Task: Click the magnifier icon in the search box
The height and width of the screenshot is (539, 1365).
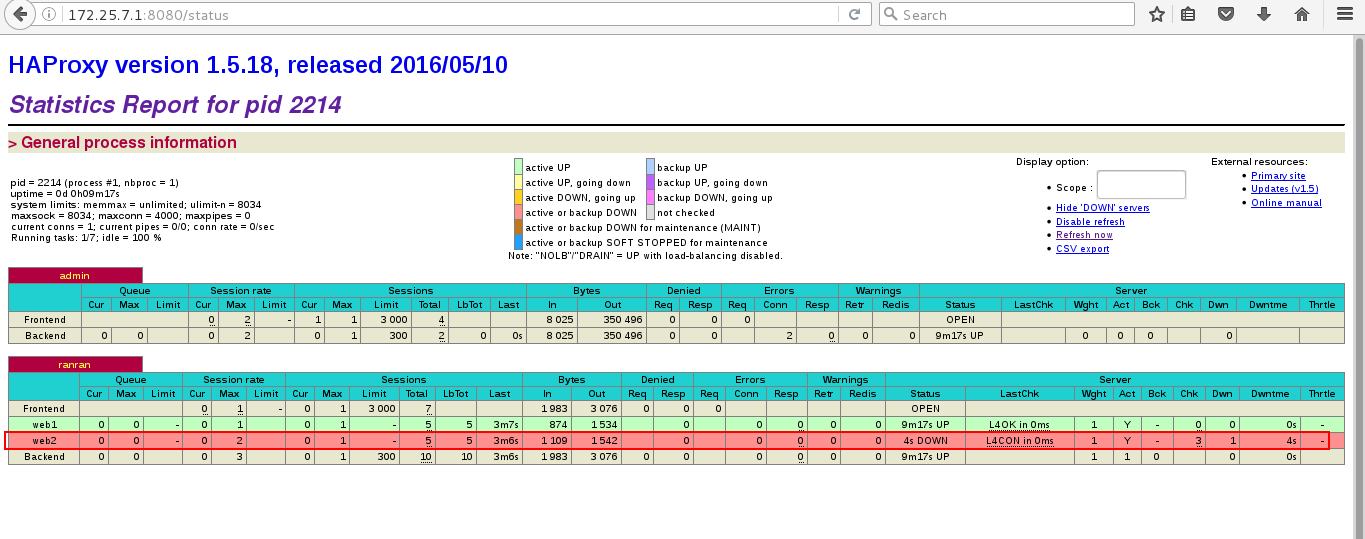Action: (x=890, y=15)
